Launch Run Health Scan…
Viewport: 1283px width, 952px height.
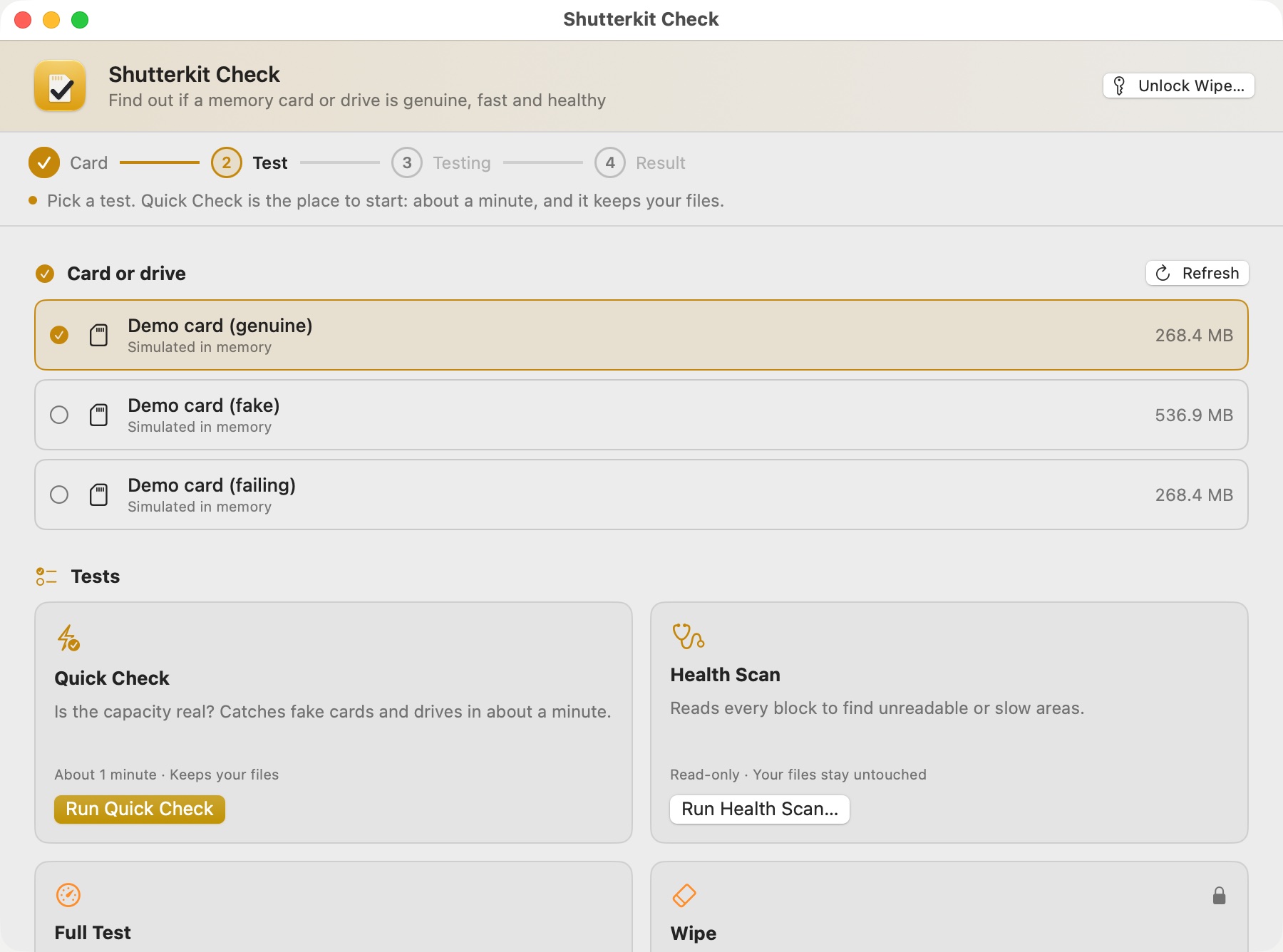tap(760, 809)
